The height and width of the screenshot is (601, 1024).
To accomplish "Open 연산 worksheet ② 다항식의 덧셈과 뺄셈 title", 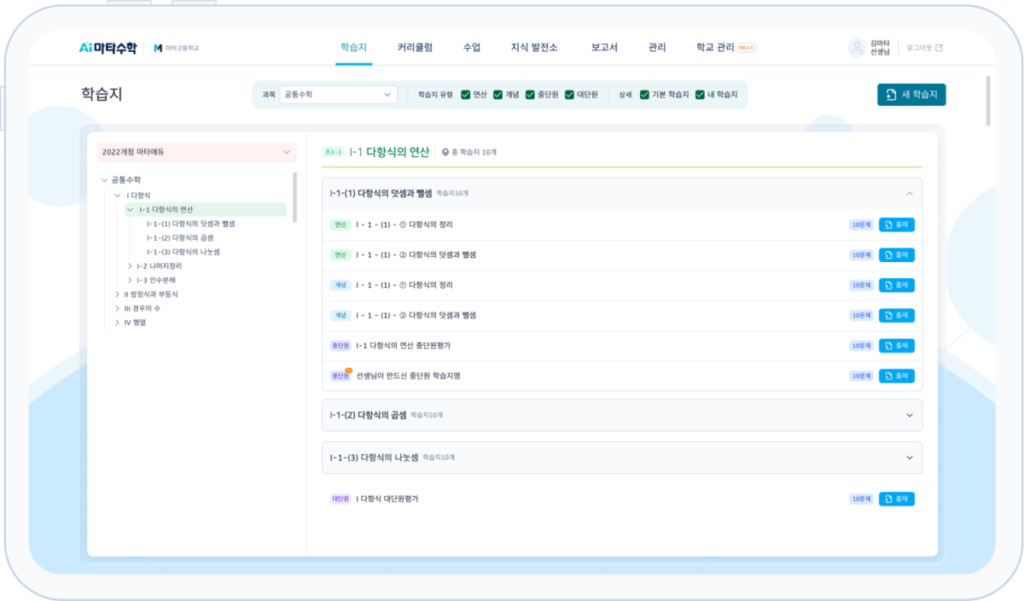I will click(415, 255).
